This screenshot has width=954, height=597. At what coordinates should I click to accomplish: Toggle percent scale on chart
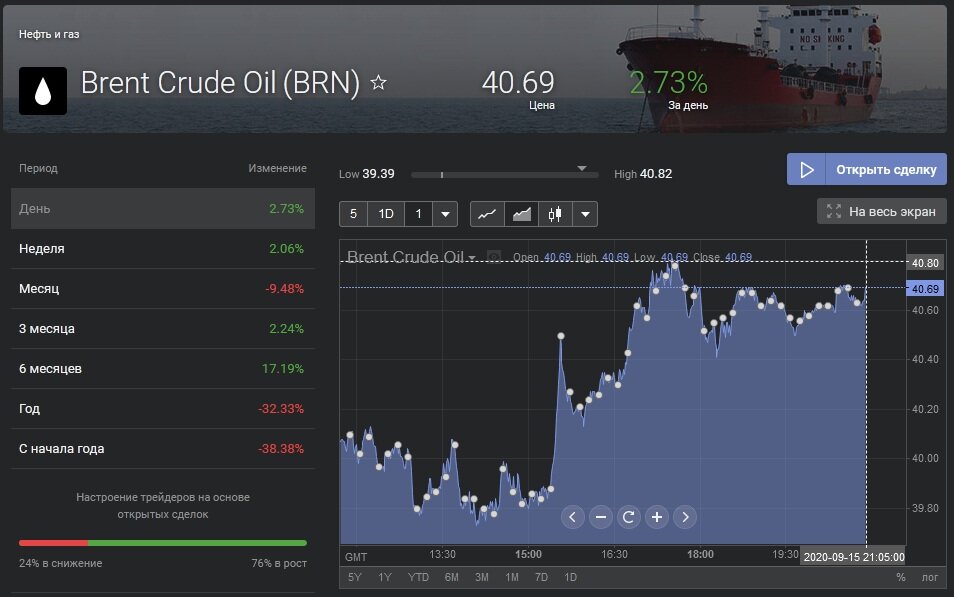(x=900, y=578)
